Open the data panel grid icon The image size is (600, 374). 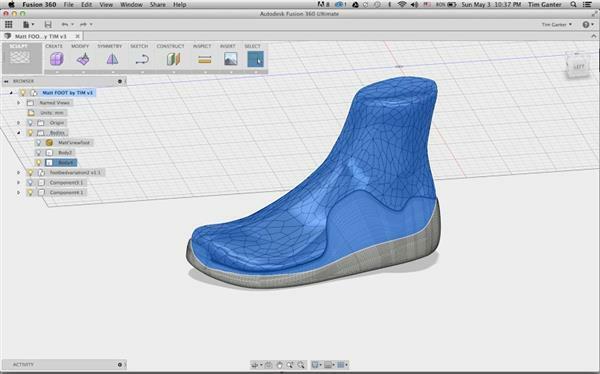point(8,24)
